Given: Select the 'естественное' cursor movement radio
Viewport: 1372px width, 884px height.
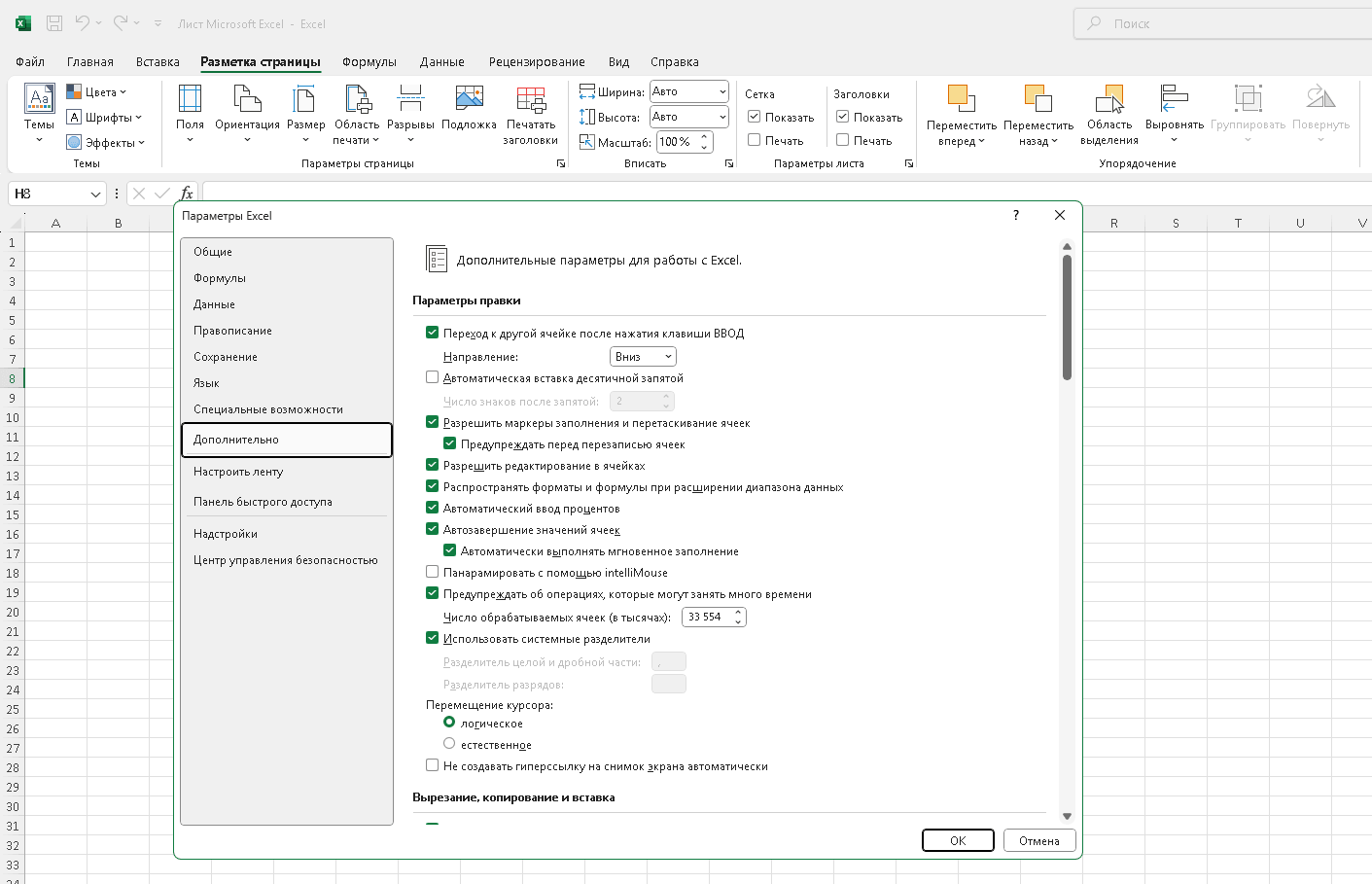Looking at the screenshot, I should tap(449, 744).
